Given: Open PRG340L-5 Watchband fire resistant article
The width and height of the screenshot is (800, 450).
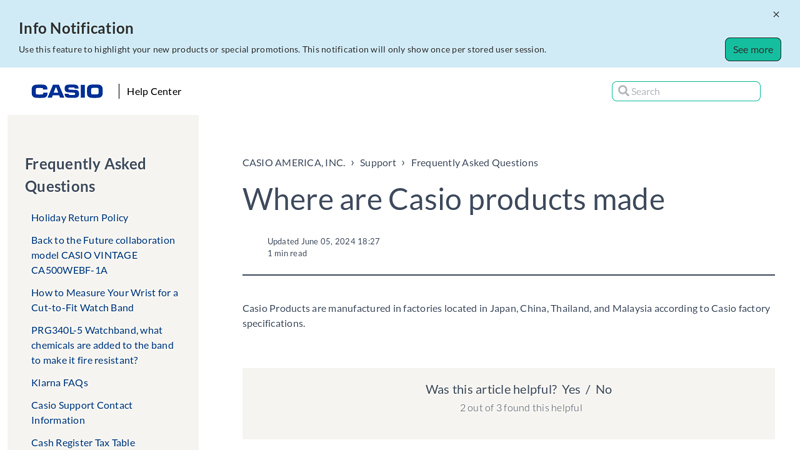Looking at the screenshot, I should coord(102,345).
